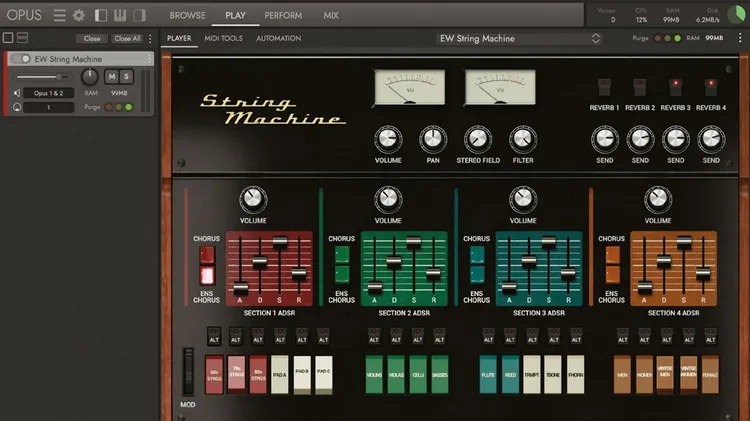Enable the 60s STRGS rocker
The height and width of the screenshot is (421, 750).
[214, 375]
